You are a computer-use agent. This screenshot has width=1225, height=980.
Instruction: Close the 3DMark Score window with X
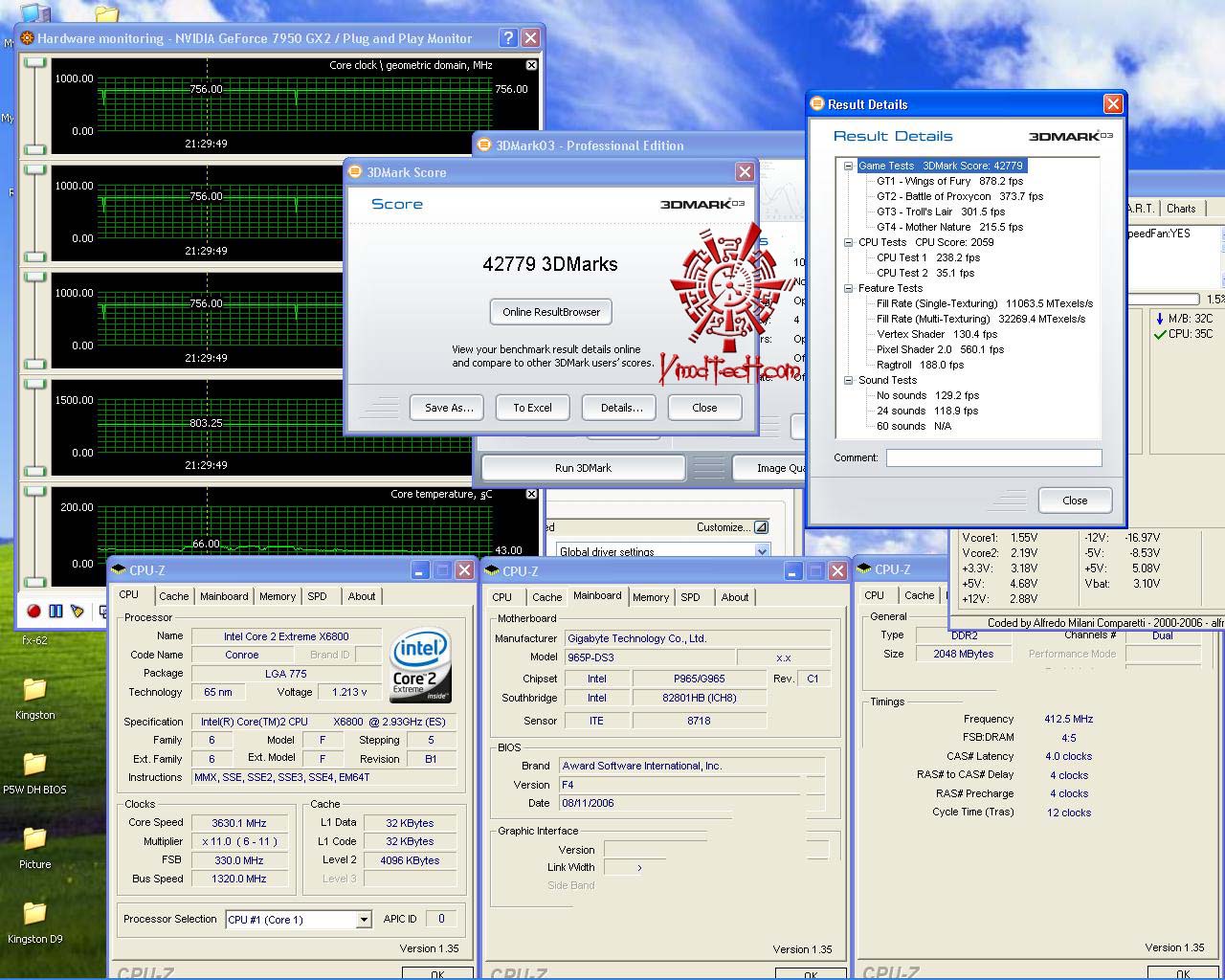tap(745, 172)
